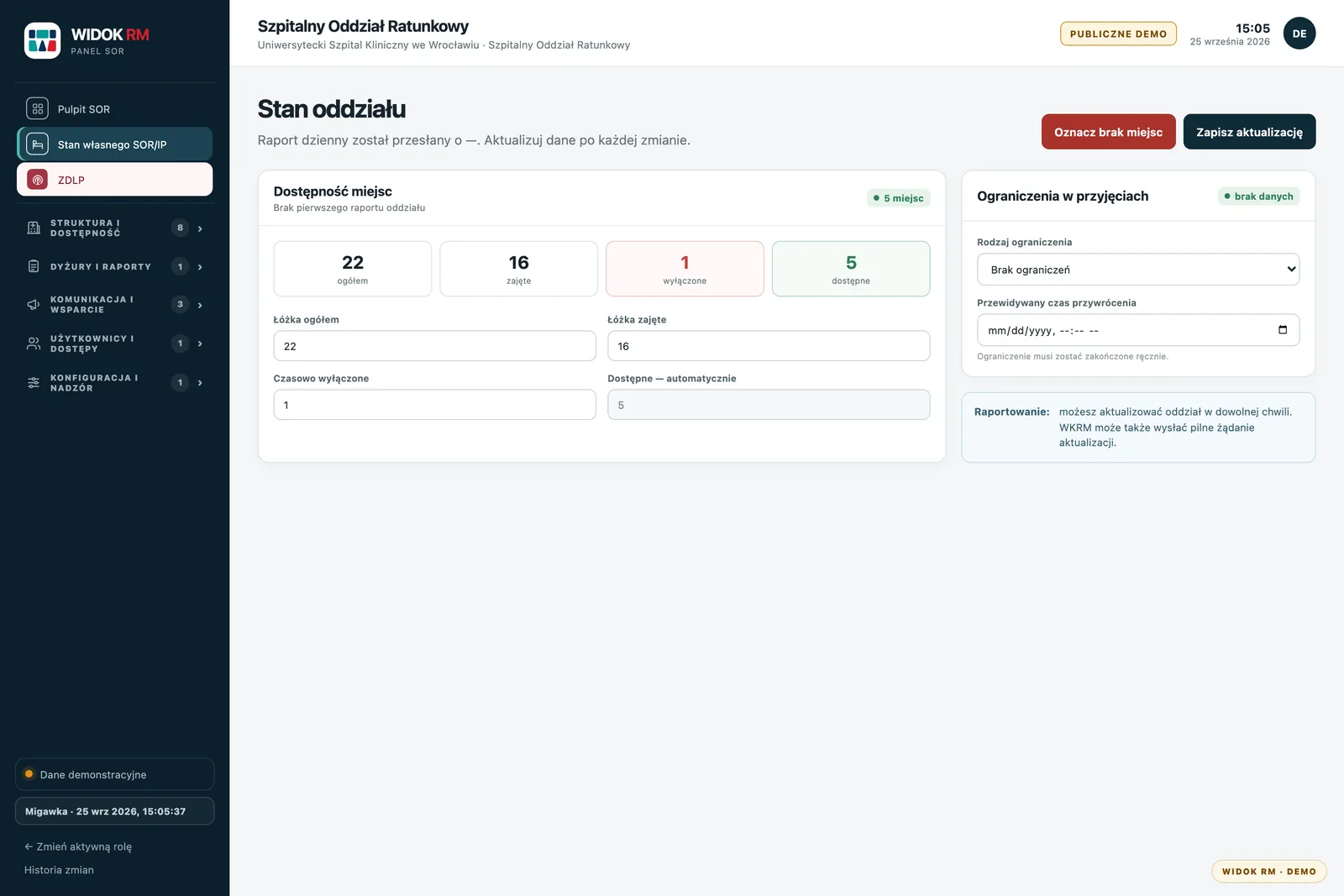Viewport: 1344px width, 896px height.
Task: Click the 5 dostępne stat card
Action: click(851, 269)
